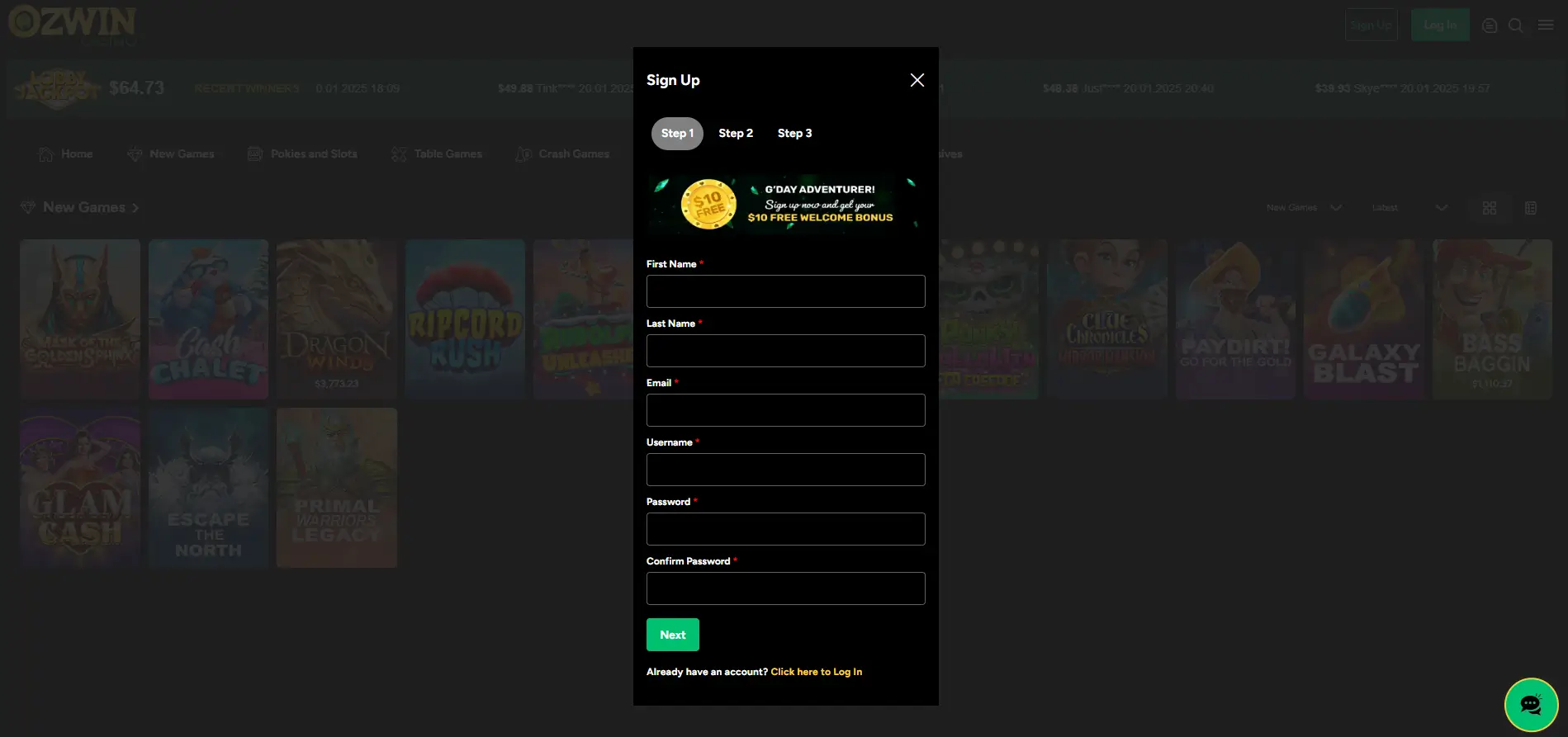Click the Home icon in navigation
Image resolution: width=1568 pixels, height=737 pixels.
coord(46,154)
